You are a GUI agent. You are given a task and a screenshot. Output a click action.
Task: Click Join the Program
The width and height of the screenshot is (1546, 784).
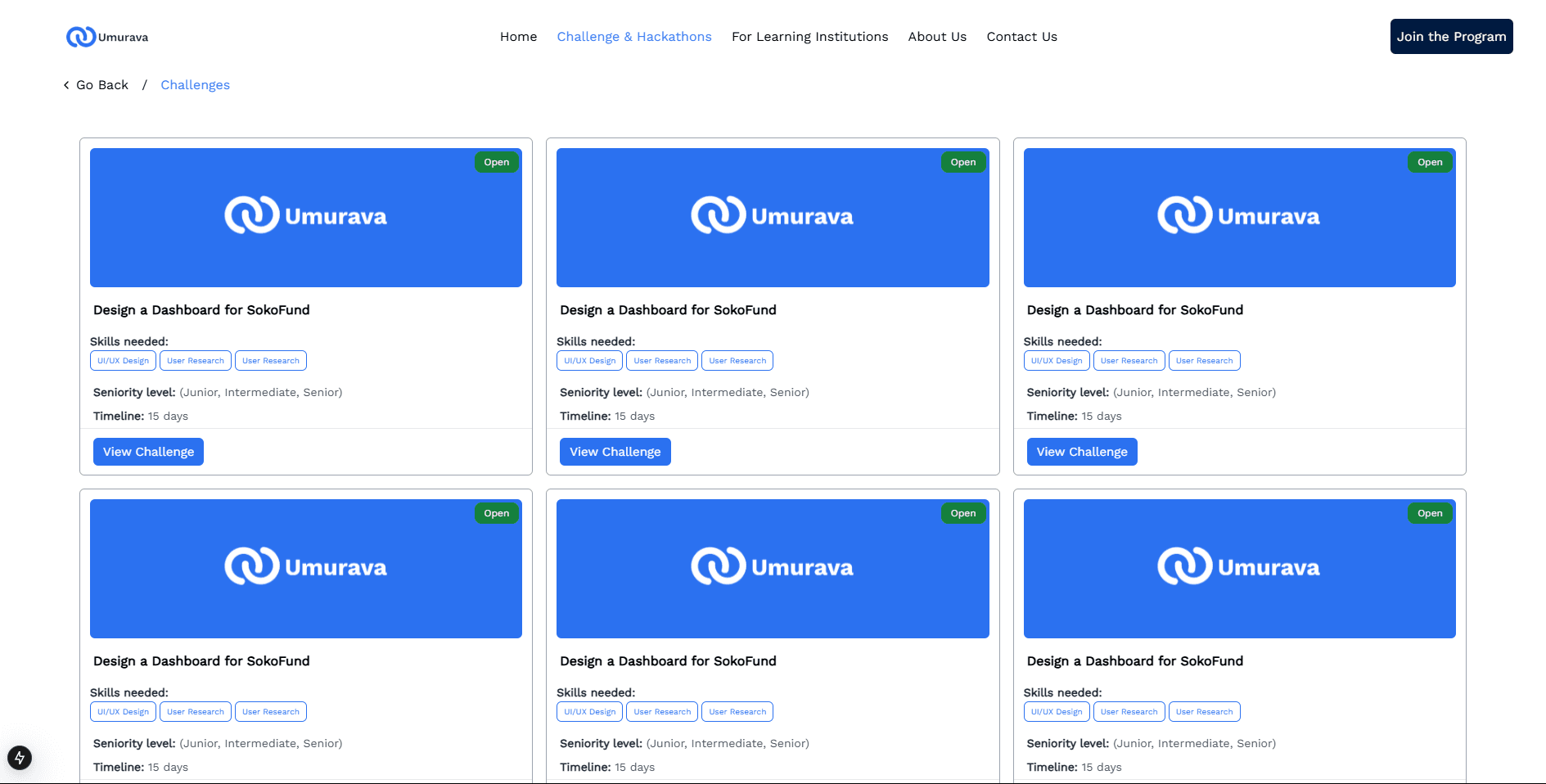point(1450,36)
